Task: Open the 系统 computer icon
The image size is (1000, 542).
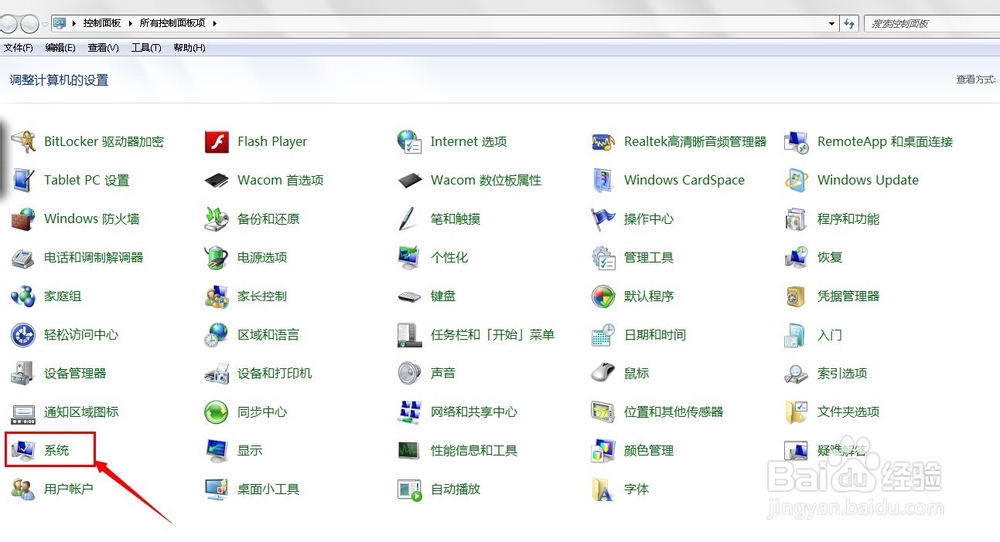Action: pos(24,450)
